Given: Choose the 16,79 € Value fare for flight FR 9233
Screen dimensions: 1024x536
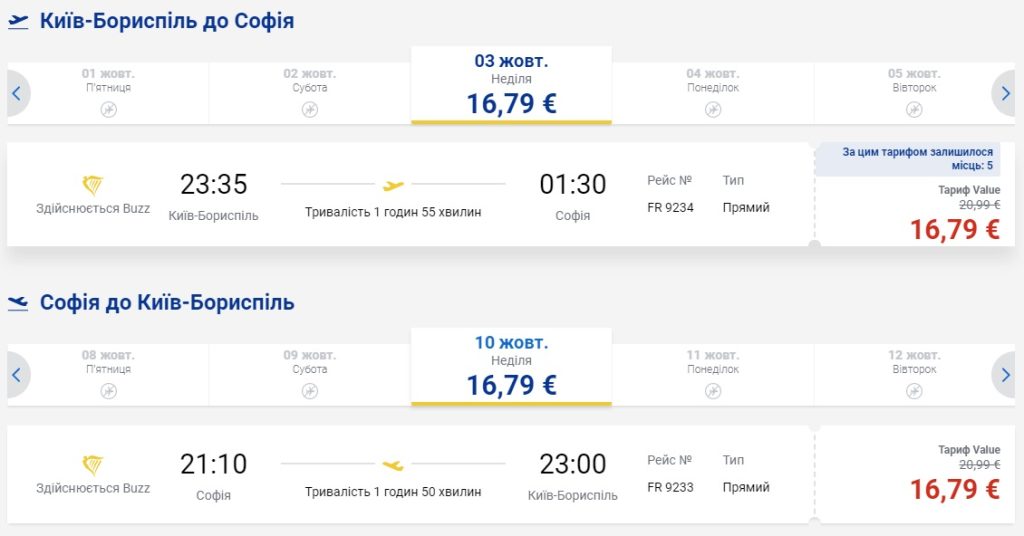Looking at the screenshot, I should coord(954,489).
